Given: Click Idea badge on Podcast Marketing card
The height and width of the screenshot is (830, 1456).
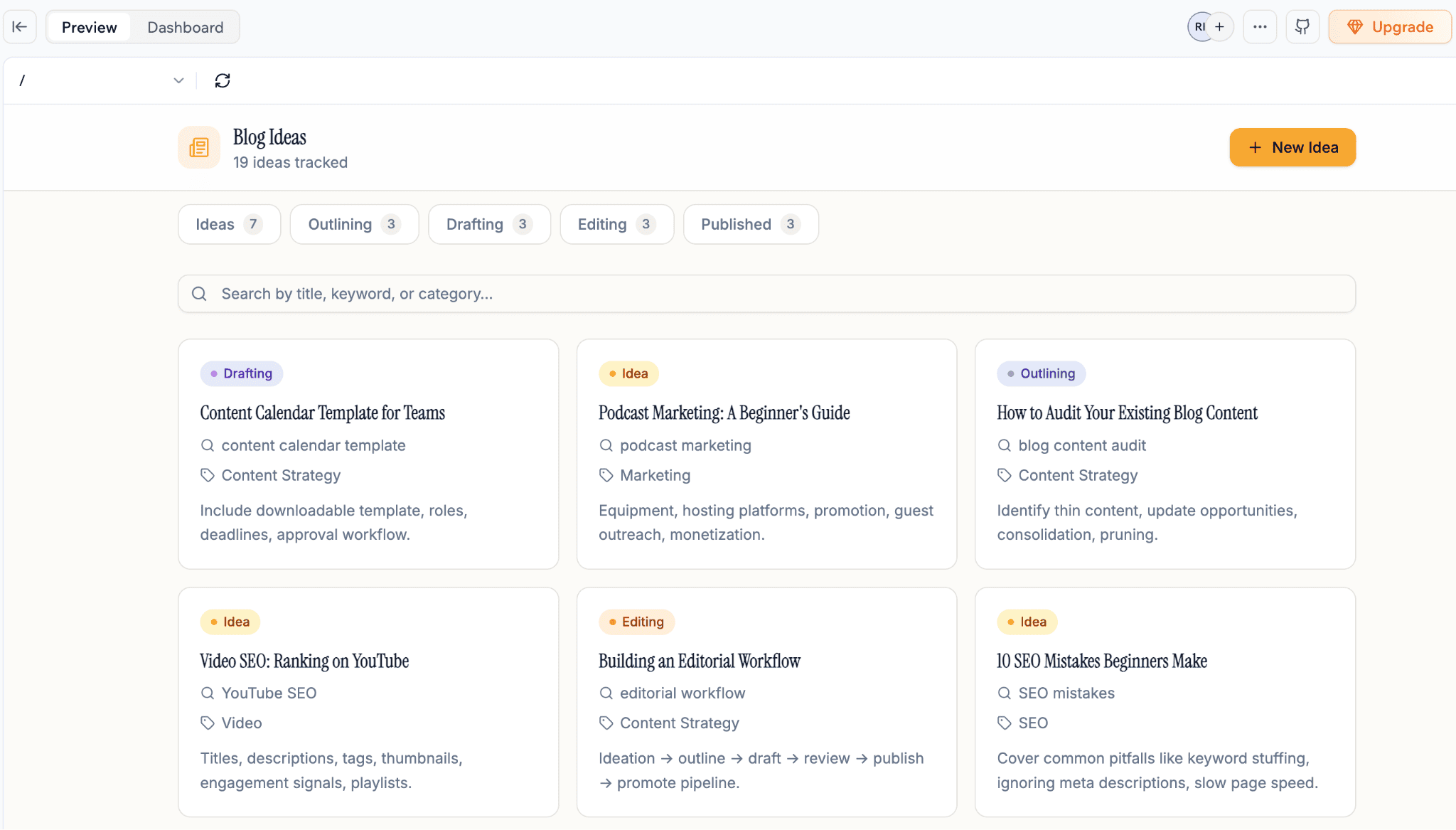Looking at the screenshot, I should 628,373.
